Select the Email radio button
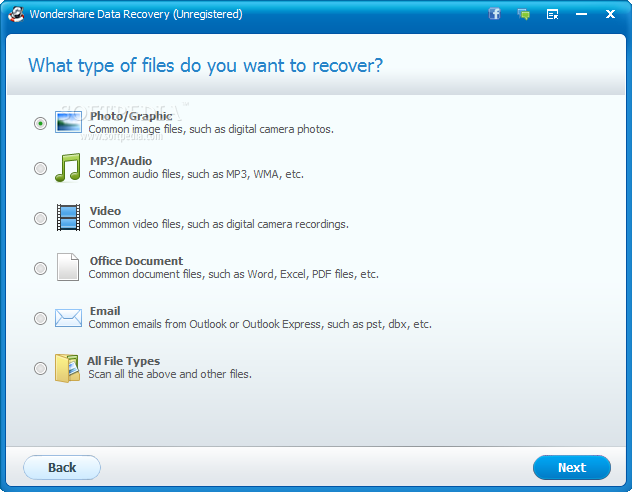The image size is (632, 492). coord(40,318)
